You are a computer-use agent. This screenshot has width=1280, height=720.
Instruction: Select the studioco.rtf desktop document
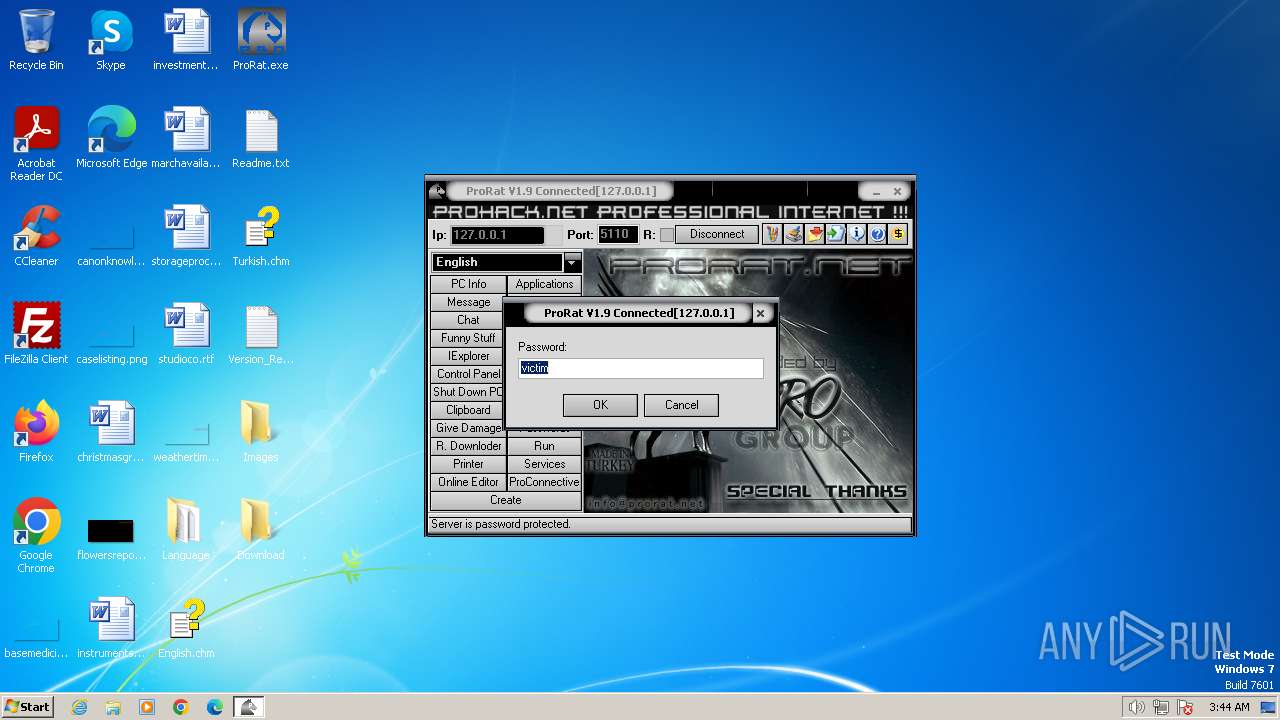tap(186, 334)
